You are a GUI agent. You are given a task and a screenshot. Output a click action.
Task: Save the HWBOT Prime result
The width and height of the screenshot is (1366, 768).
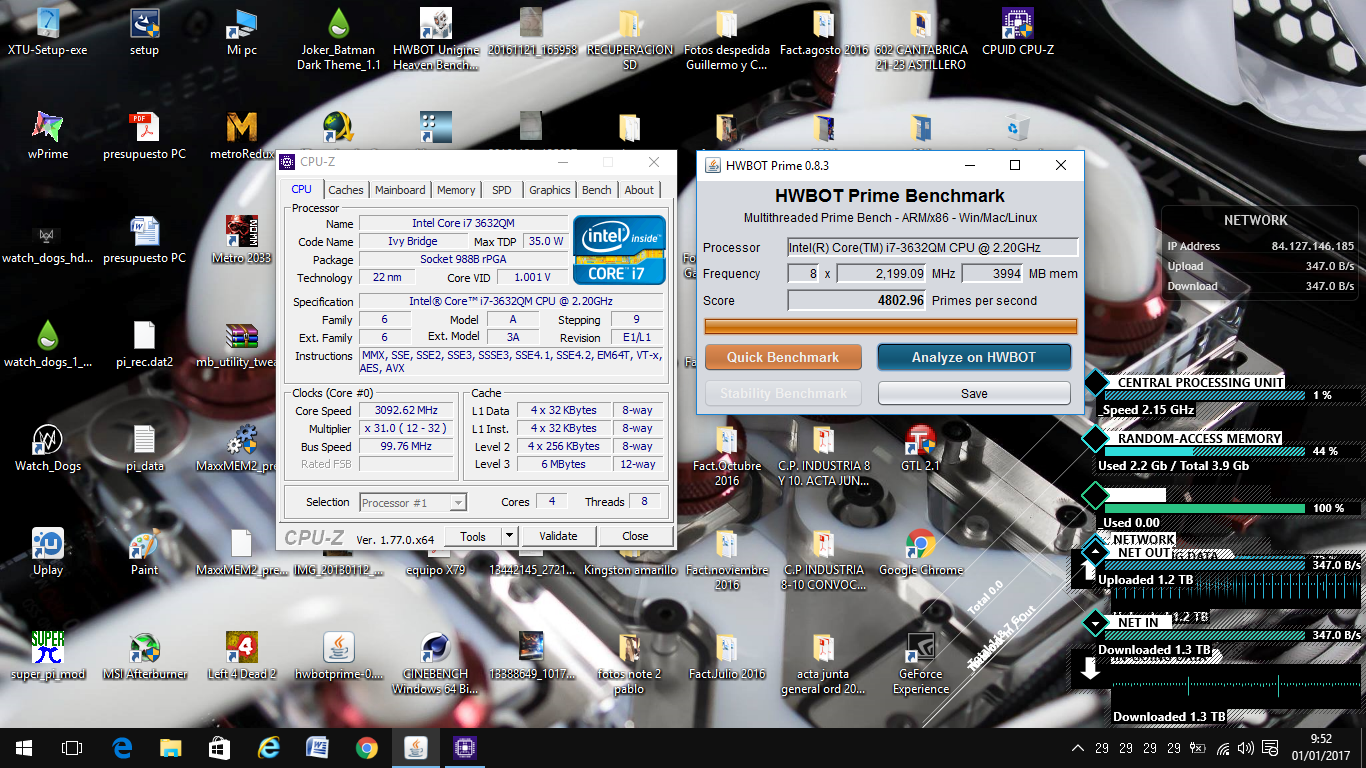click(x=974, y=393)
